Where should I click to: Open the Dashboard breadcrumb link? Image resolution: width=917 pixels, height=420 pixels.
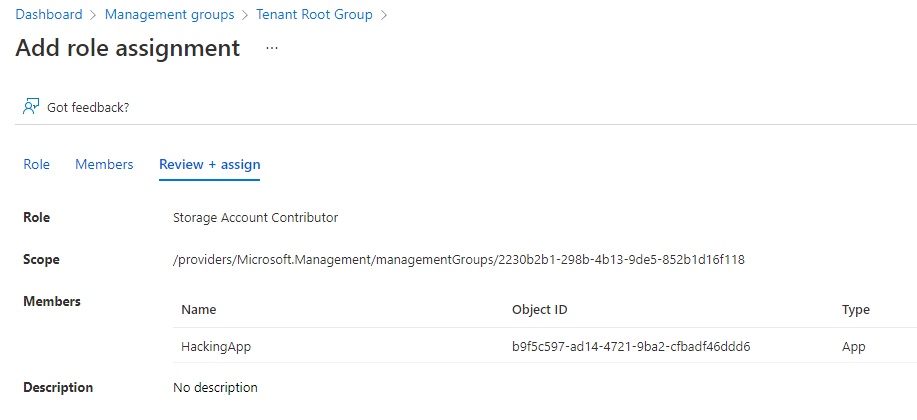point(49,15)
